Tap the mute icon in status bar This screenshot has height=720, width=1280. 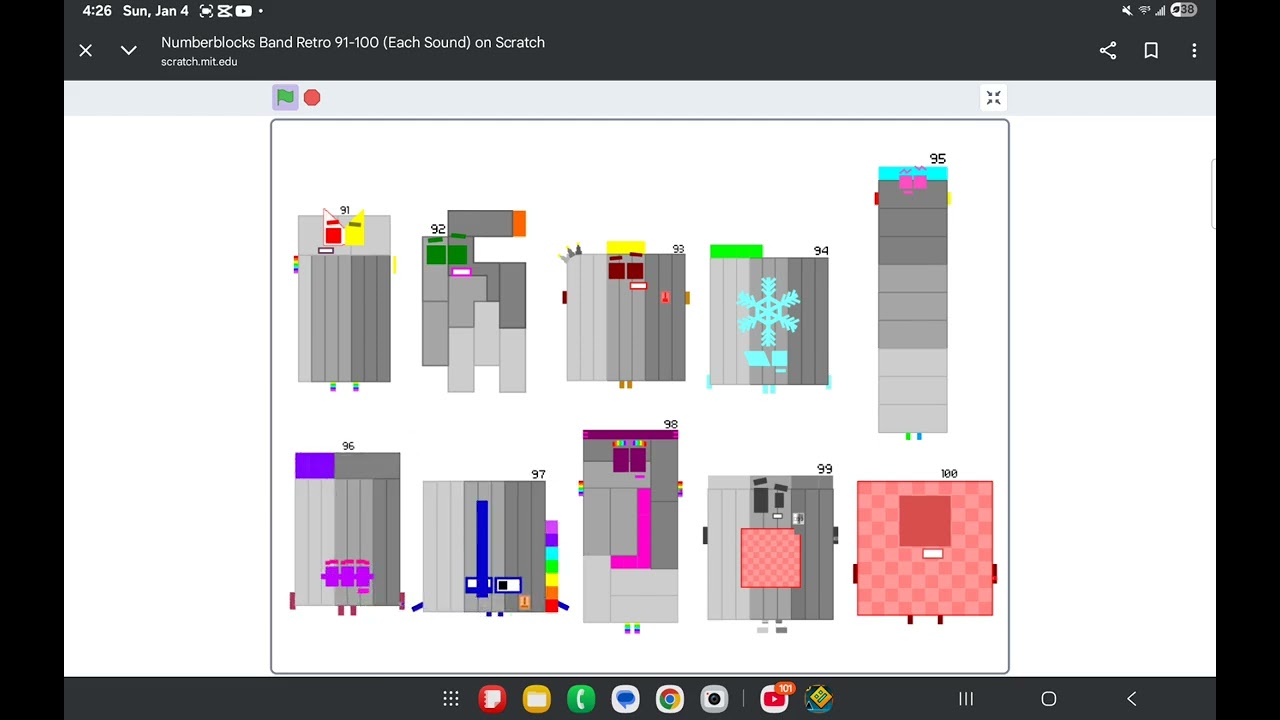[x=1127, y=10]
